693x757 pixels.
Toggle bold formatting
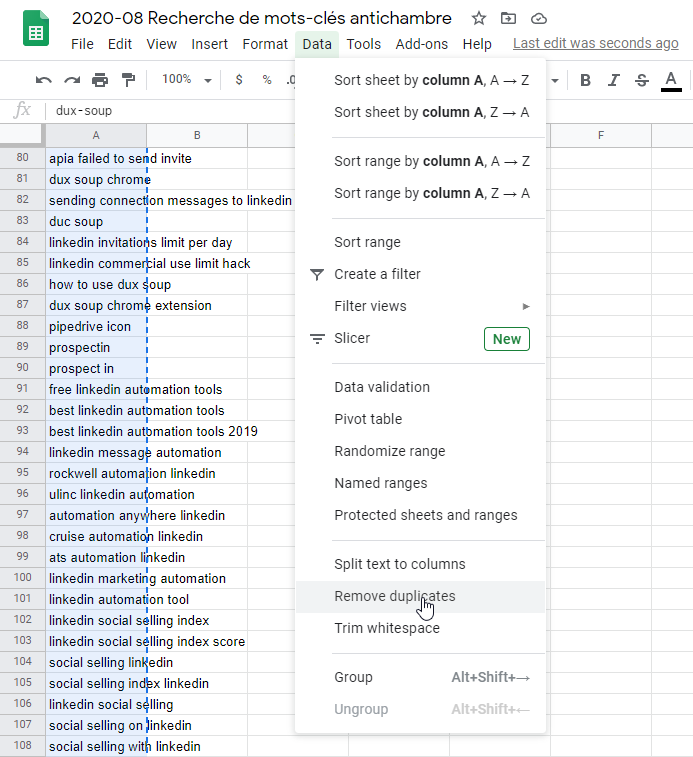(x=585, y=80)
